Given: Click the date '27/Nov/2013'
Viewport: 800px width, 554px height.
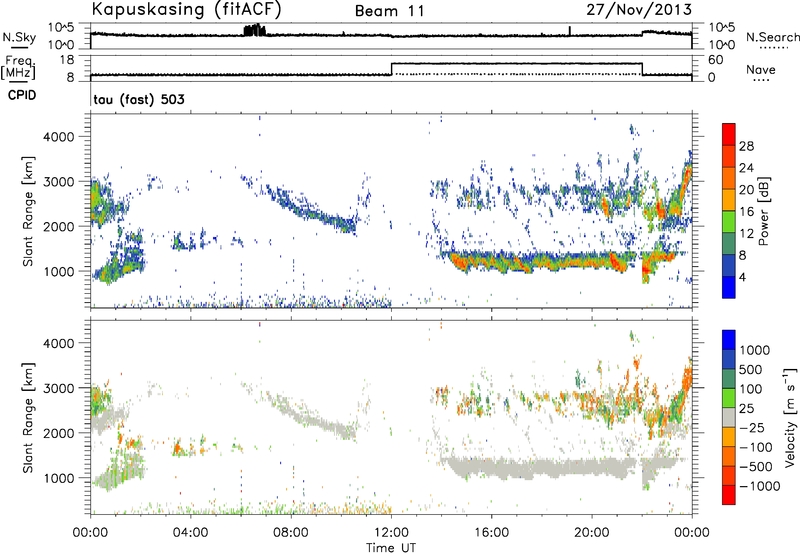Looking at the screenshot, I should [639, 9].
